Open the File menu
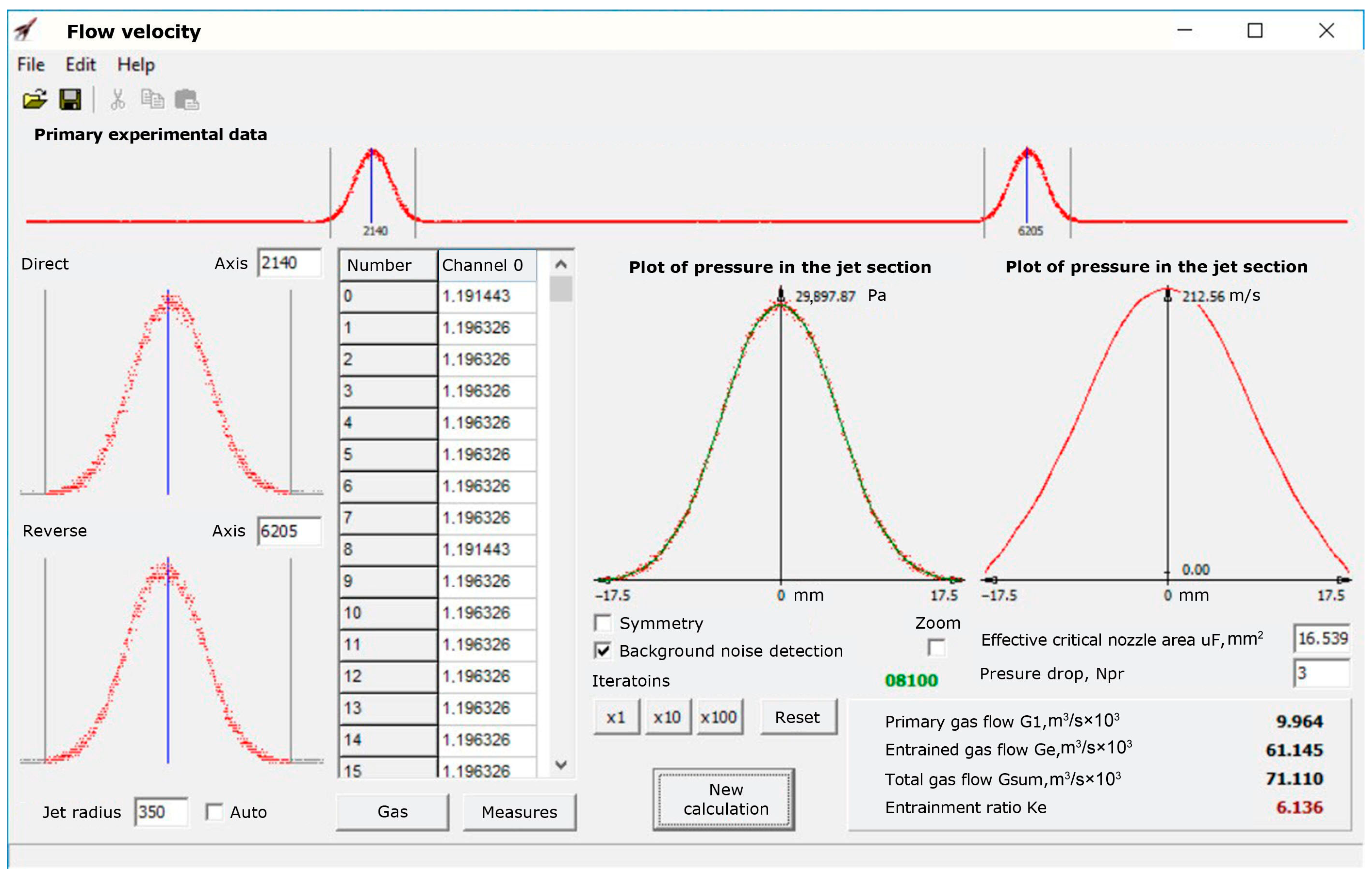1372x881 pixels. pyautogui.click(x=31, y=65)
